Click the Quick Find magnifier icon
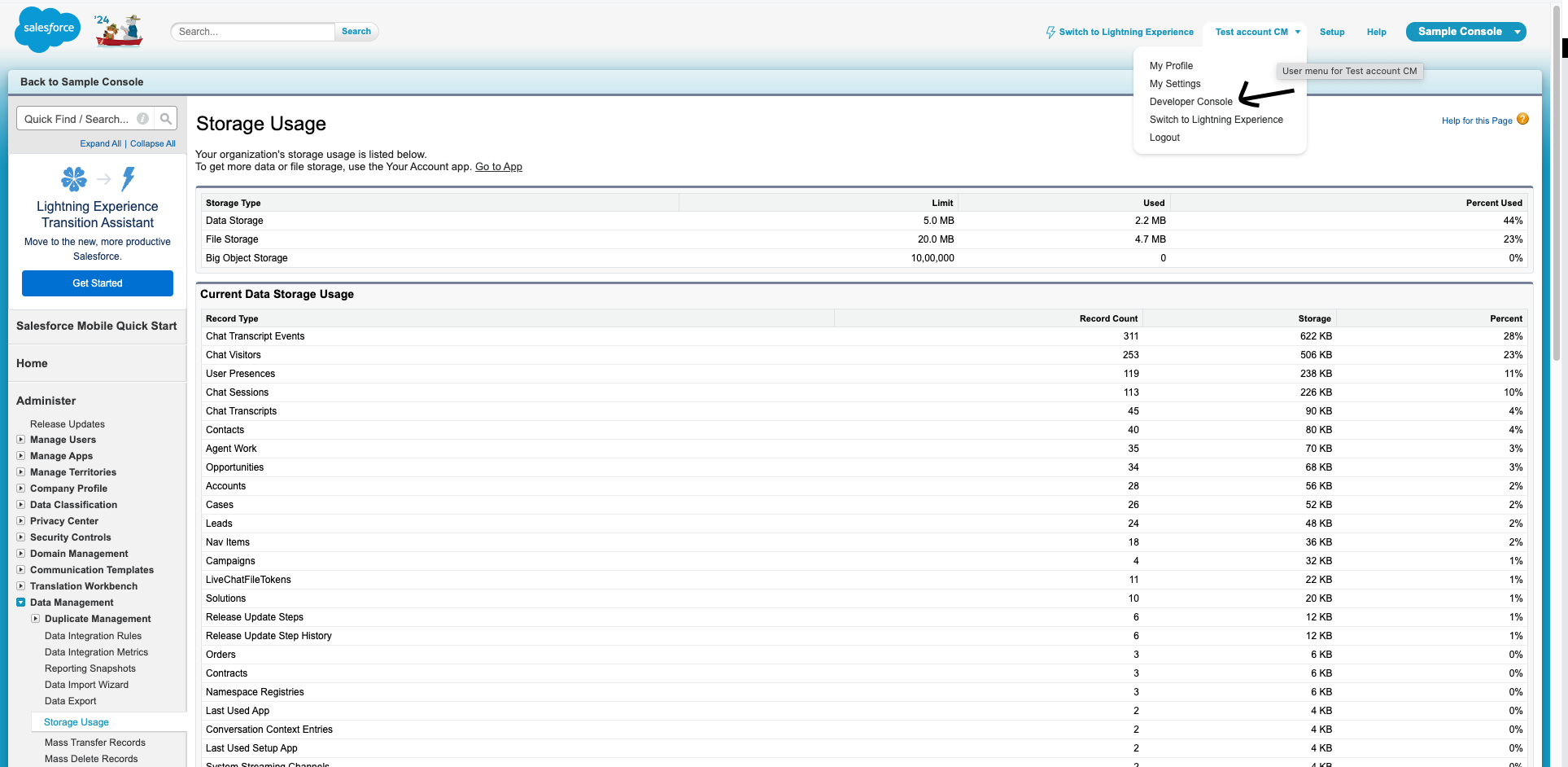The width and height of the screenshot is (1568, 767). 166,119
